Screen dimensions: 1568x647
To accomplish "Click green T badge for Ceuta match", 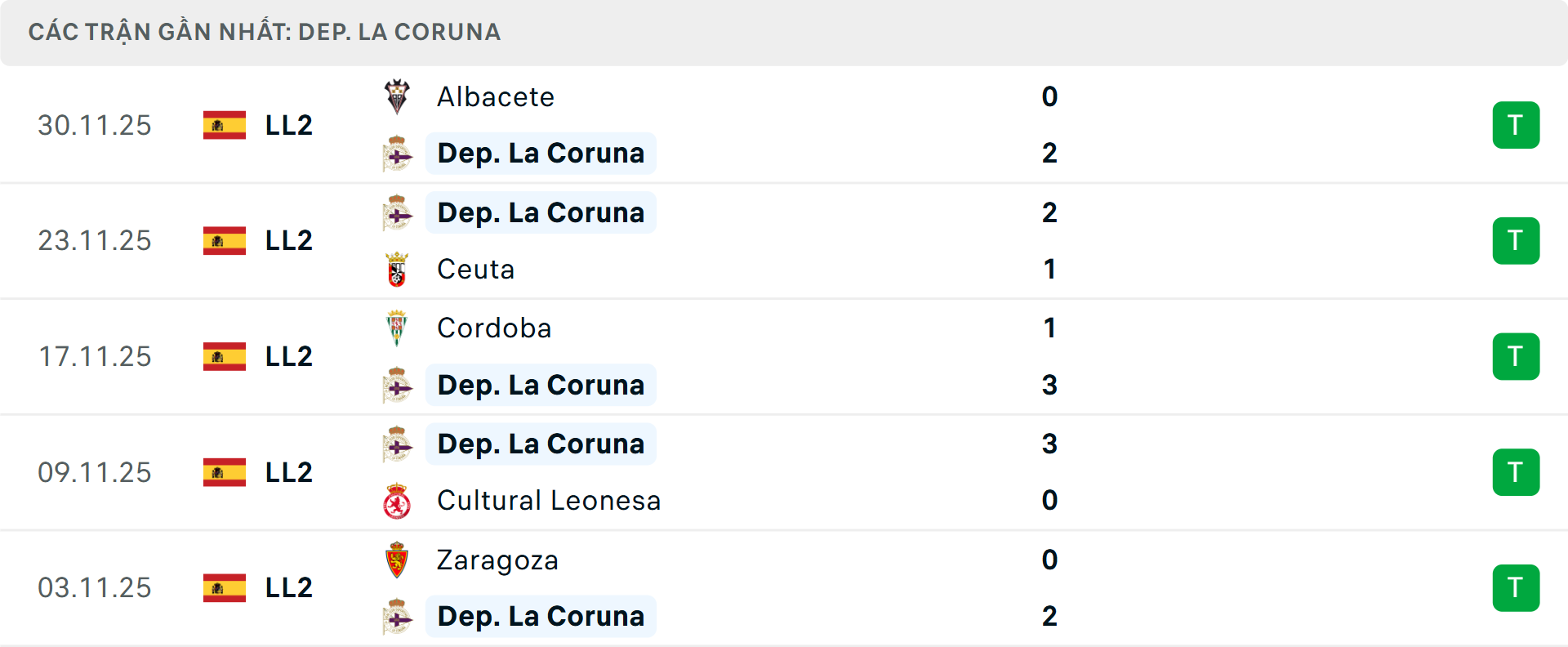I will click(x=1516, y=241).
